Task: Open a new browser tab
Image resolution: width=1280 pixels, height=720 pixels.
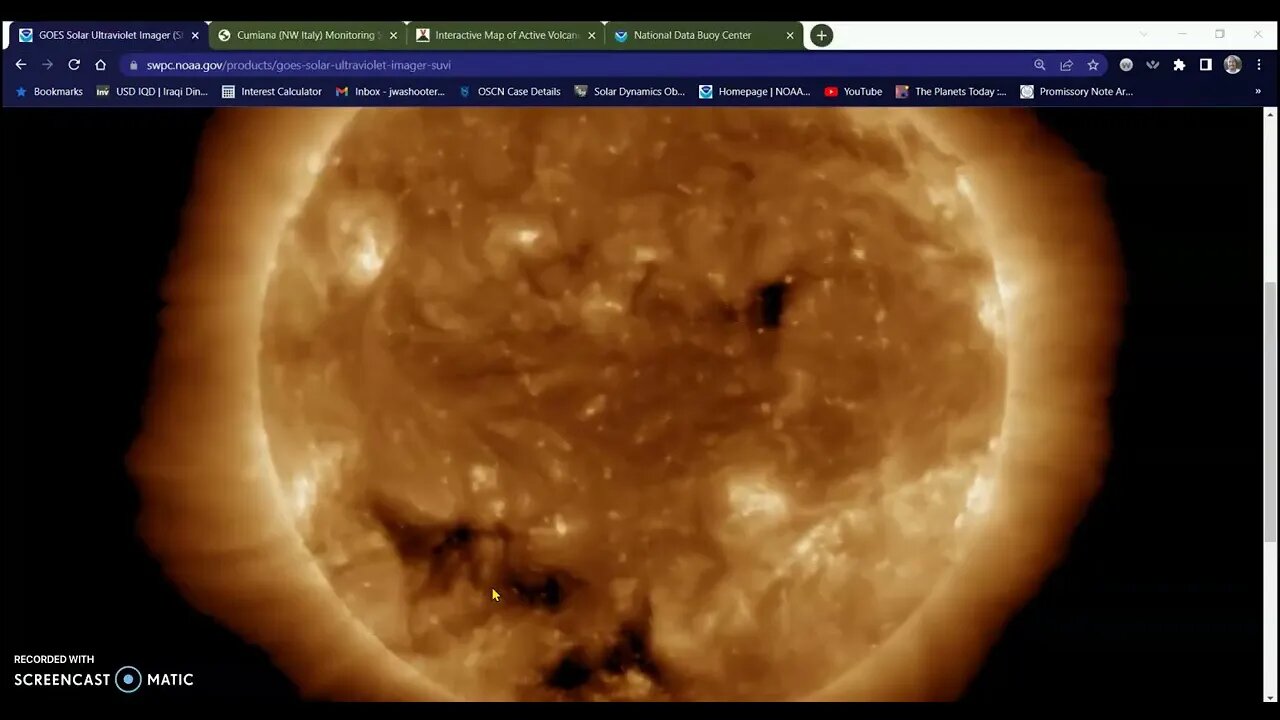Action: coord(821,35)
